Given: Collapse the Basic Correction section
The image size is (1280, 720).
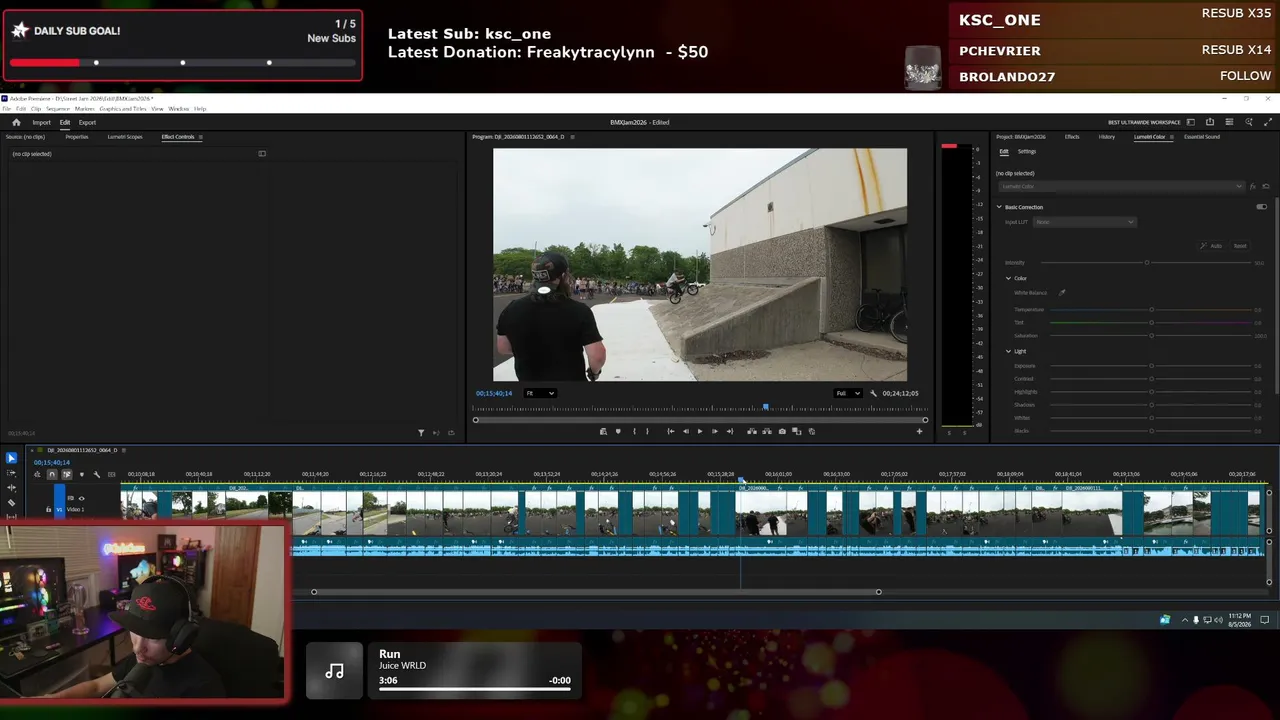Looking at the screenshot, I should [998, 207].
